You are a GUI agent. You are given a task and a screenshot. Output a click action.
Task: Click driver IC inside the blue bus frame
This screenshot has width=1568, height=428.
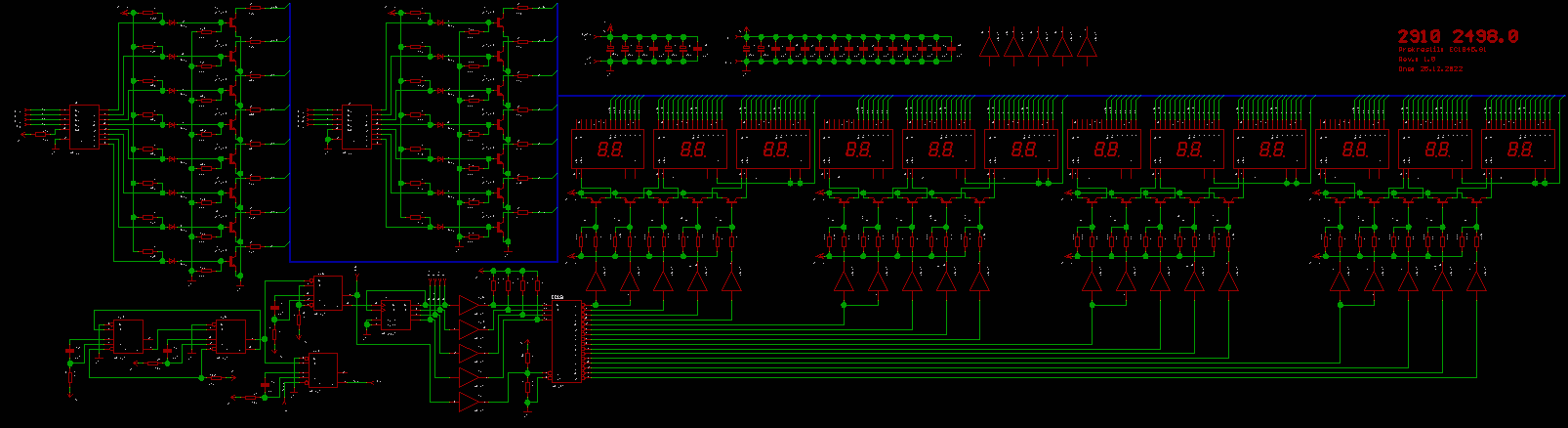point(354,127)
